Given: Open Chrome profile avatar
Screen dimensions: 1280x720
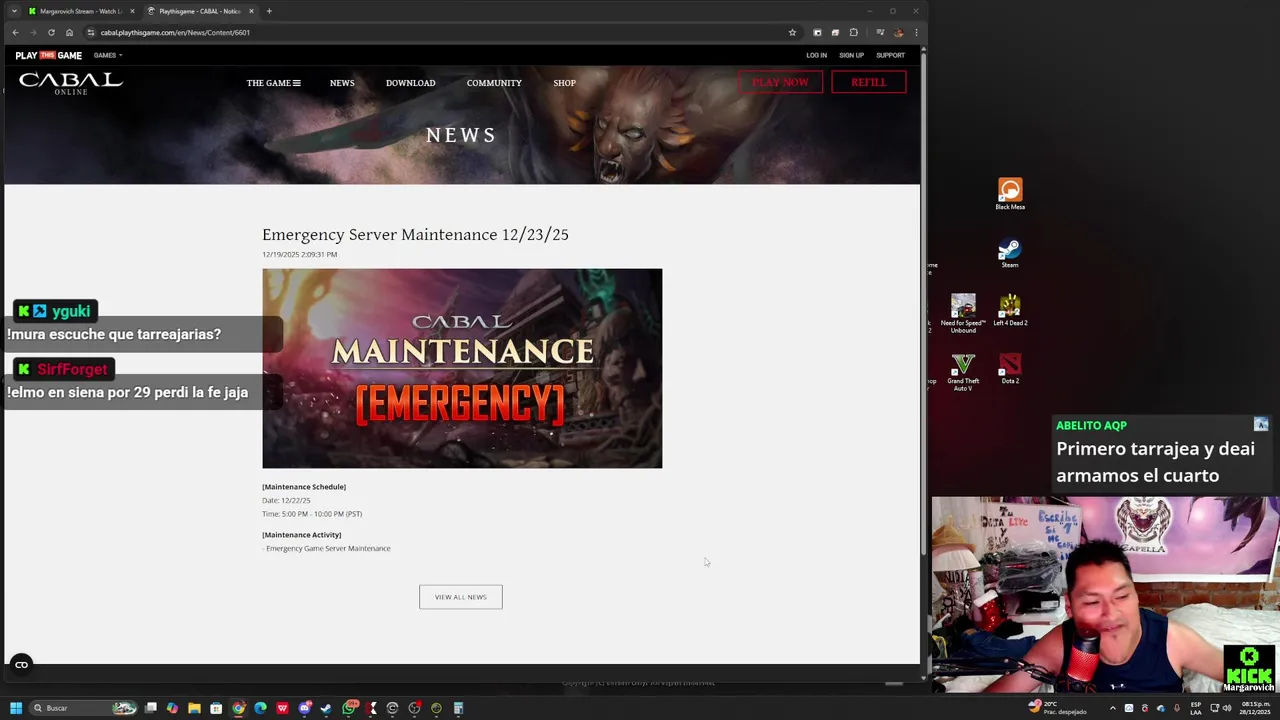Looking at the screenshot, I should pos(898,32).
